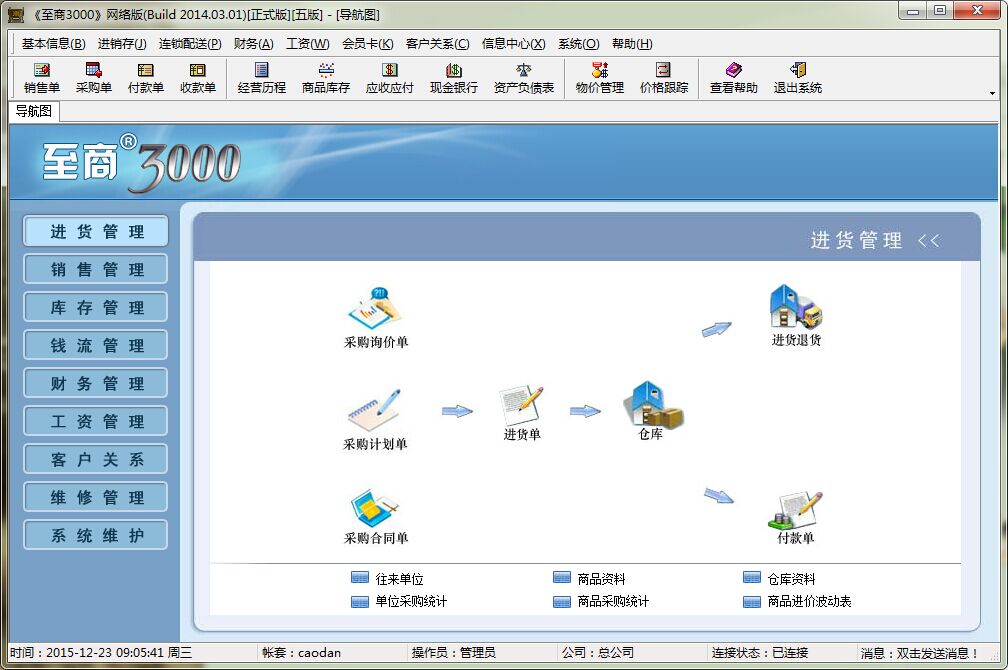Select 库存管理 in the sidebar
1008x670 pixels.
click(96, 308)
